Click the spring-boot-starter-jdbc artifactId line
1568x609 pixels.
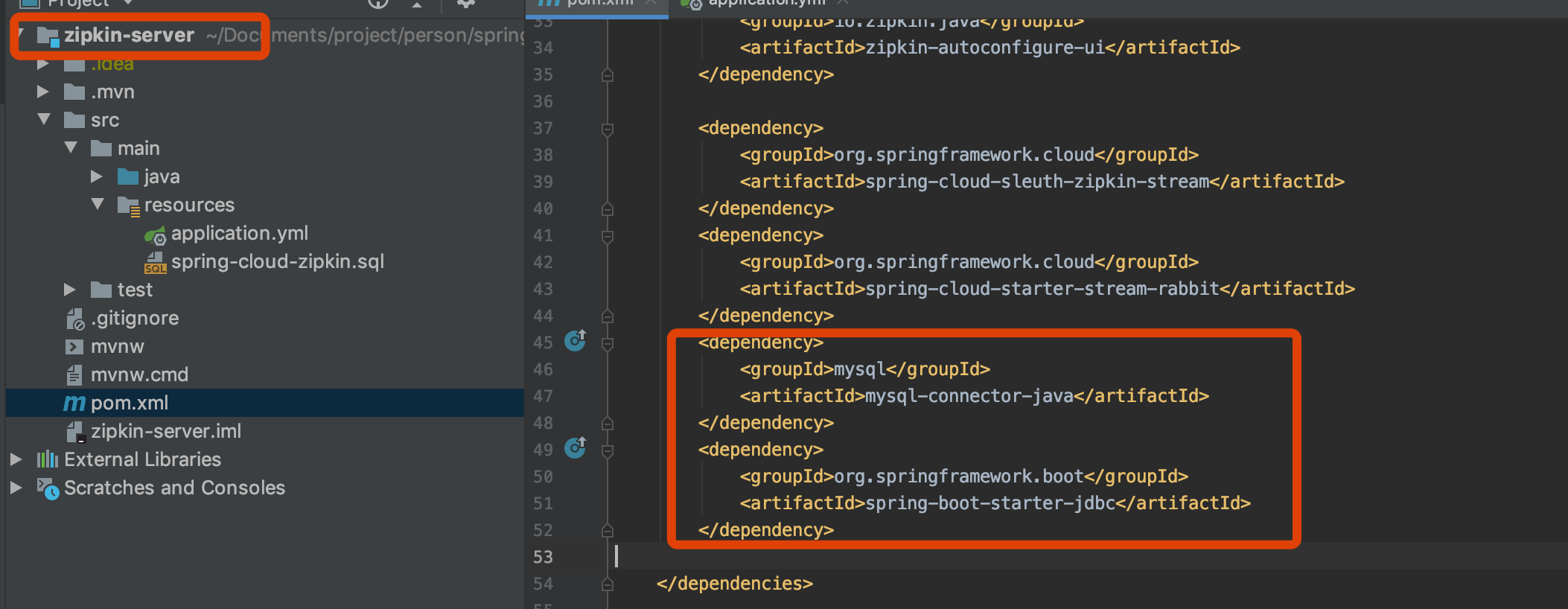(x=995, y=503)
